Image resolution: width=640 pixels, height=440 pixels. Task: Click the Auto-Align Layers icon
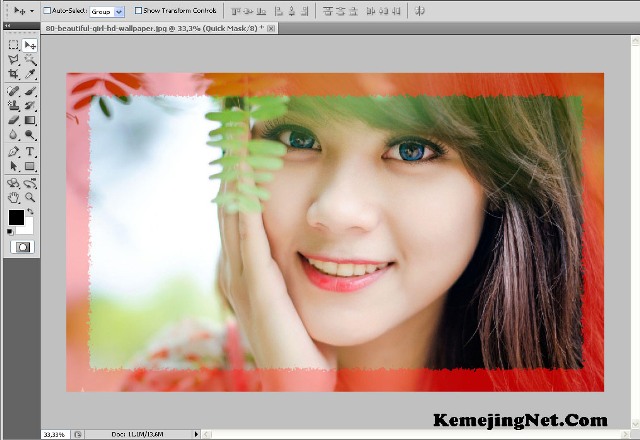point(420,11)
